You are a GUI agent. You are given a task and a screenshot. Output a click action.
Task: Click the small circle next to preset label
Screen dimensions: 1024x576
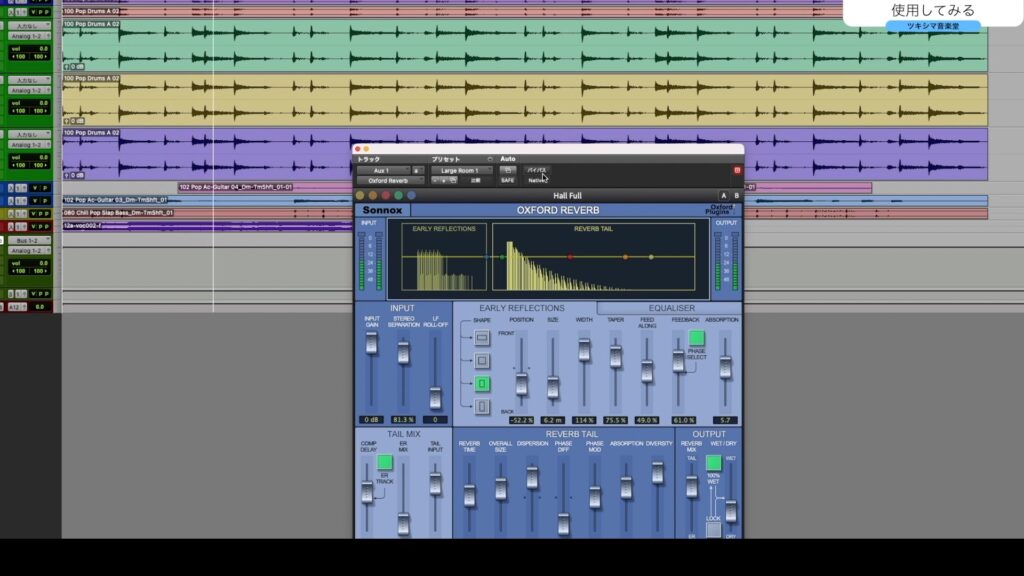click(490, 159)
